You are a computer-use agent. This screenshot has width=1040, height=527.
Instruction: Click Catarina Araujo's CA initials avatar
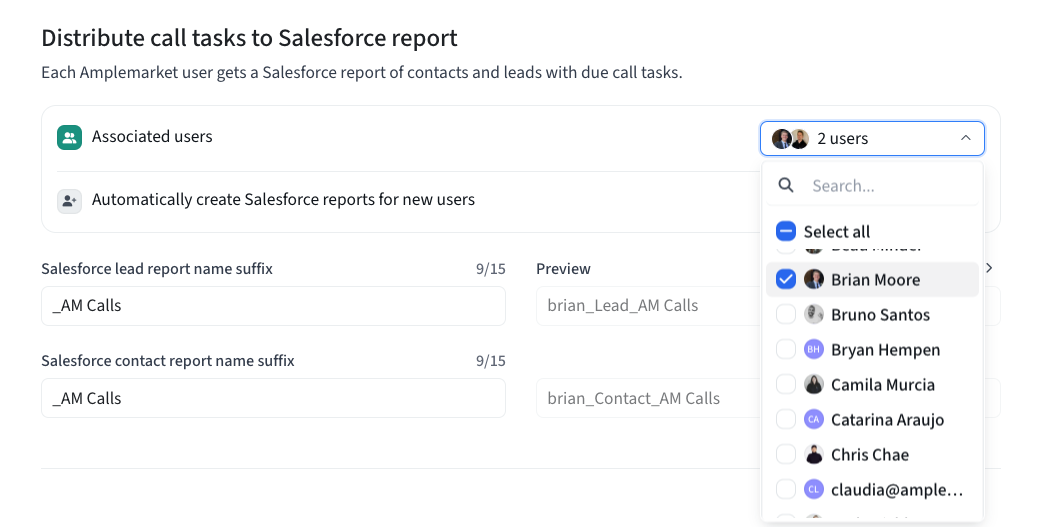point(814,420)
